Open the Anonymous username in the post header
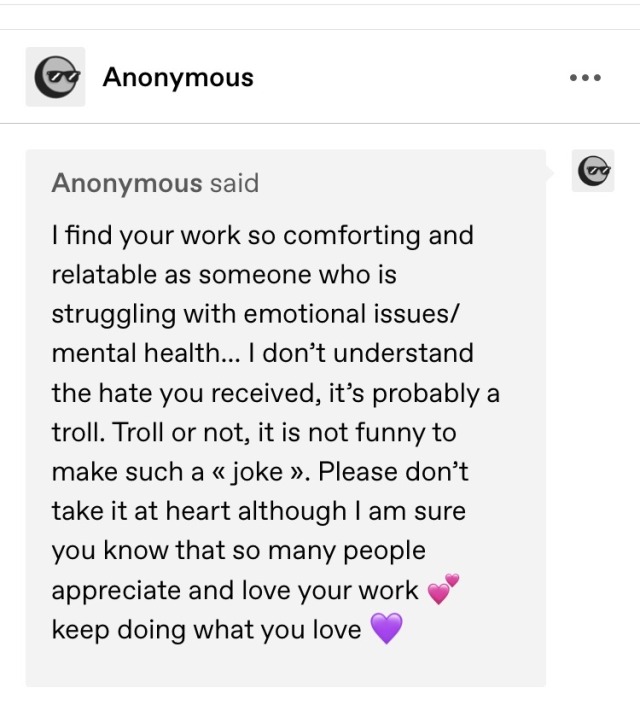640x711 pixels. coord(178,77)
